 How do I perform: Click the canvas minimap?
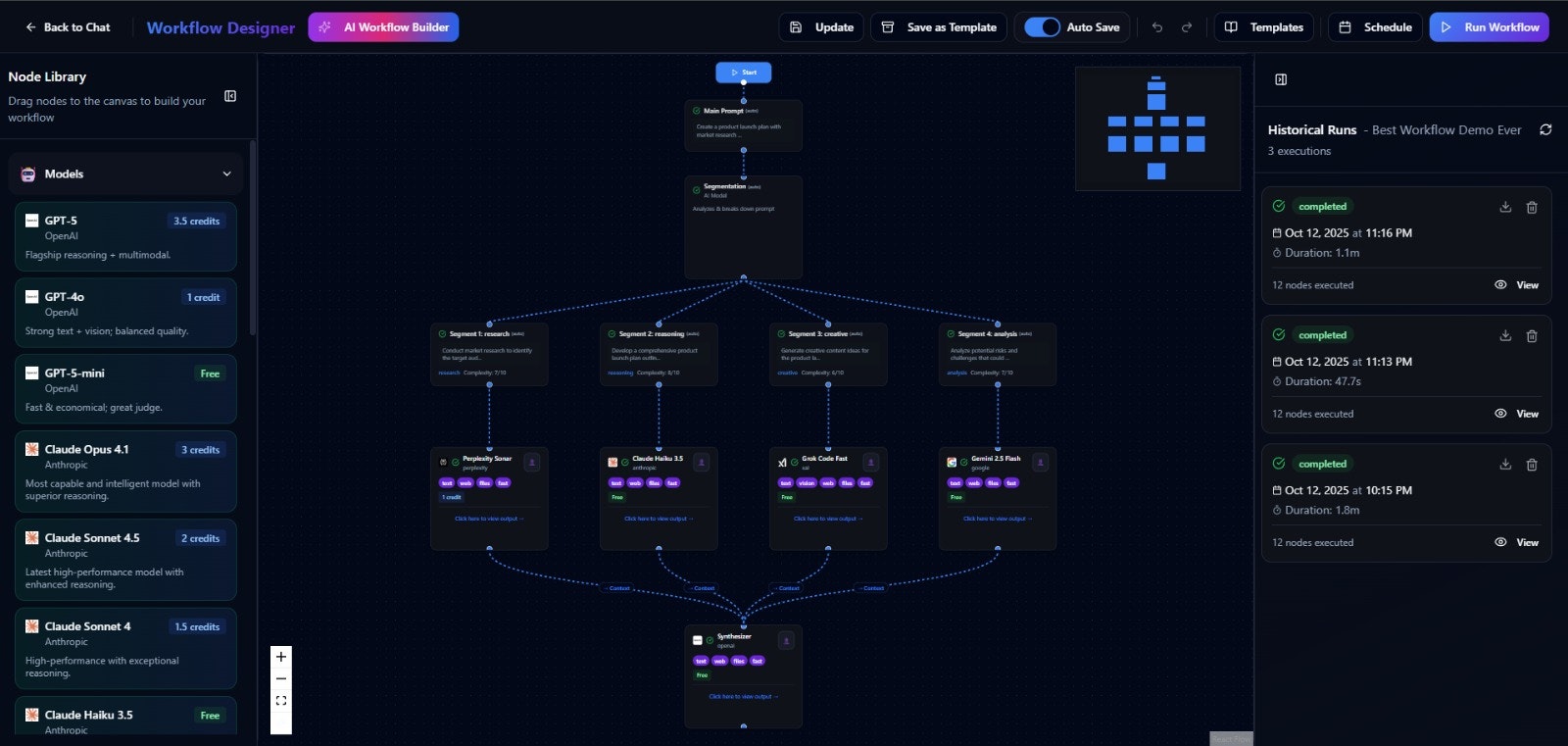tap(1157, 128)
